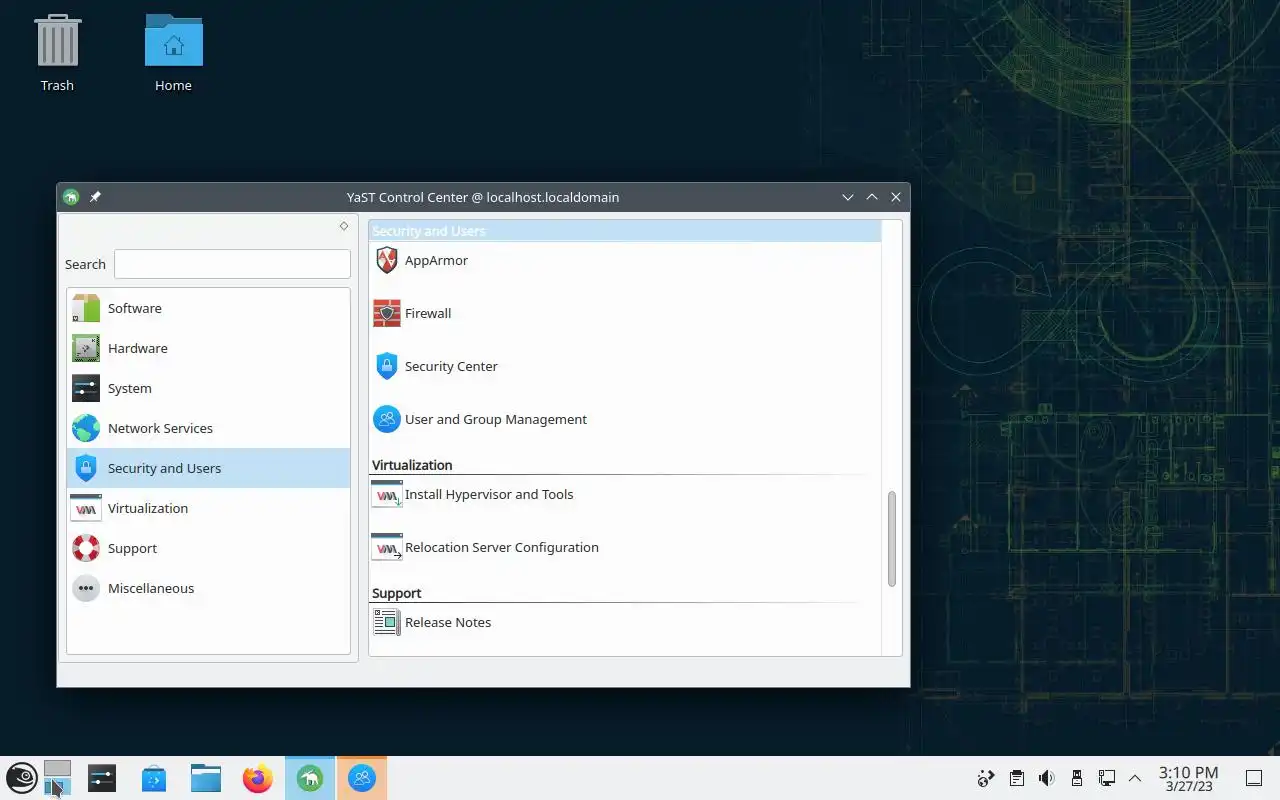This screenshot has width=1280, height=800.
Task: Expand hidden system tray icons arrow
Action: coord(1135,778)
